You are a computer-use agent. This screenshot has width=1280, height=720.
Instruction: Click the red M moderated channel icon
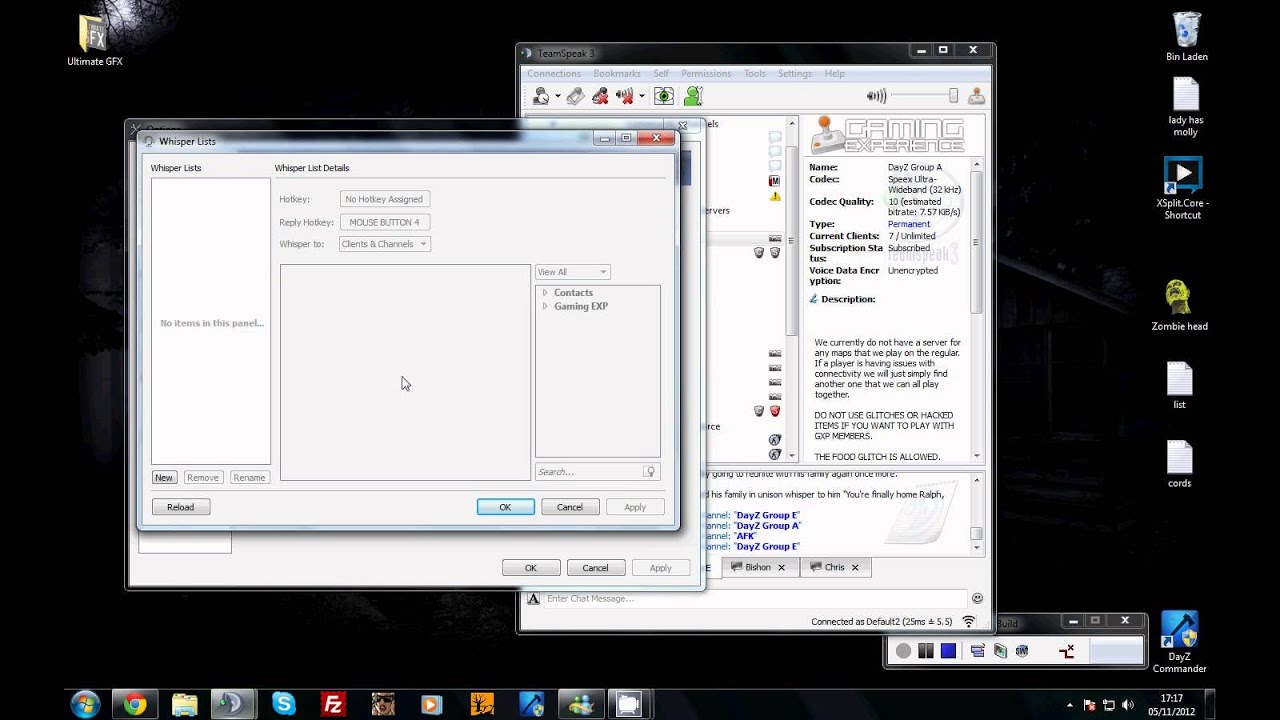(774, 181)
